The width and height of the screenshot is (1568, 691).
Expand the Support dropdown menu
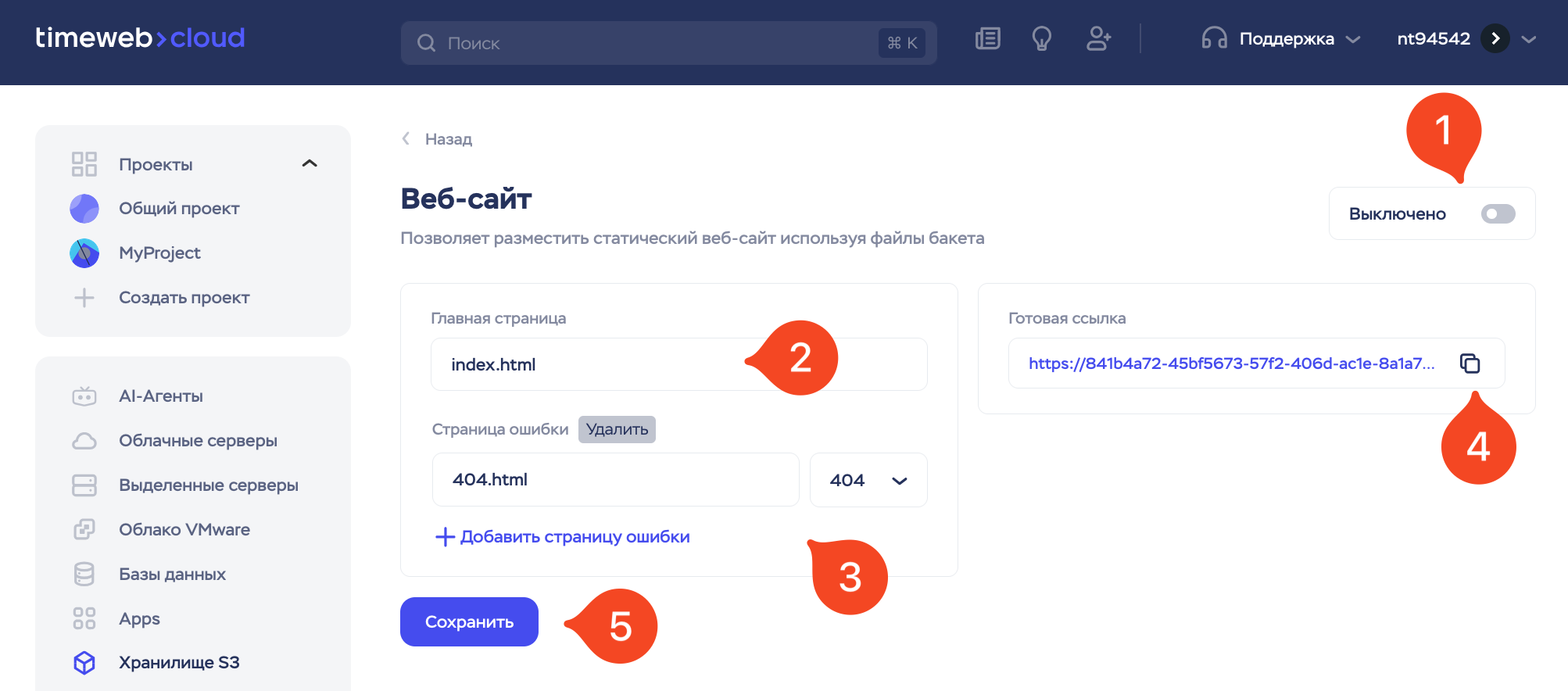[1282, 39]
